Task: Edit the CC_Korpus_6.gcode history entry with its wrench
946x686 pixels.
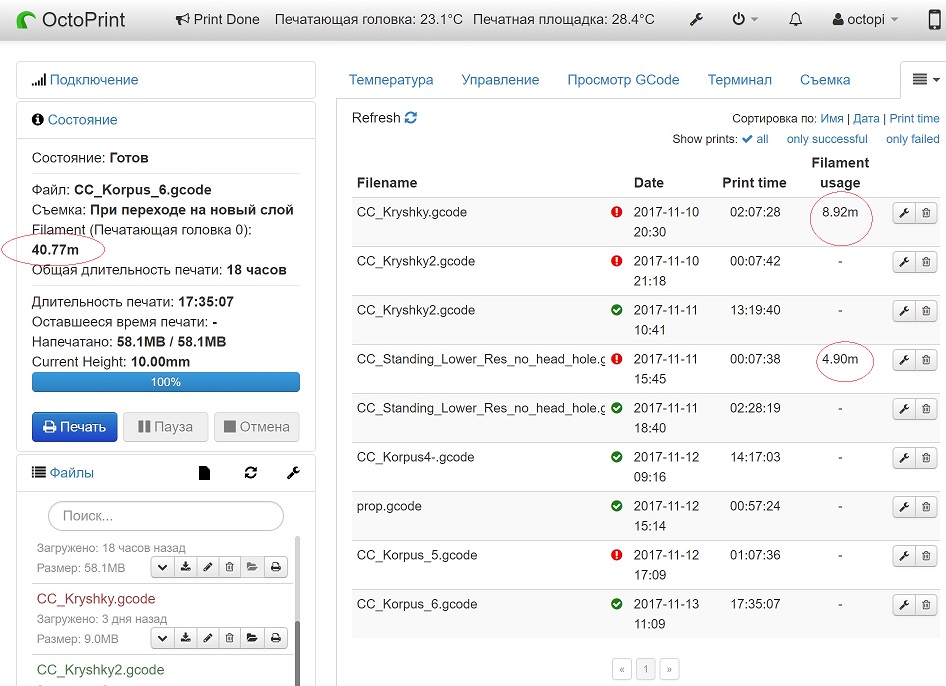Action: coord(904,605)
